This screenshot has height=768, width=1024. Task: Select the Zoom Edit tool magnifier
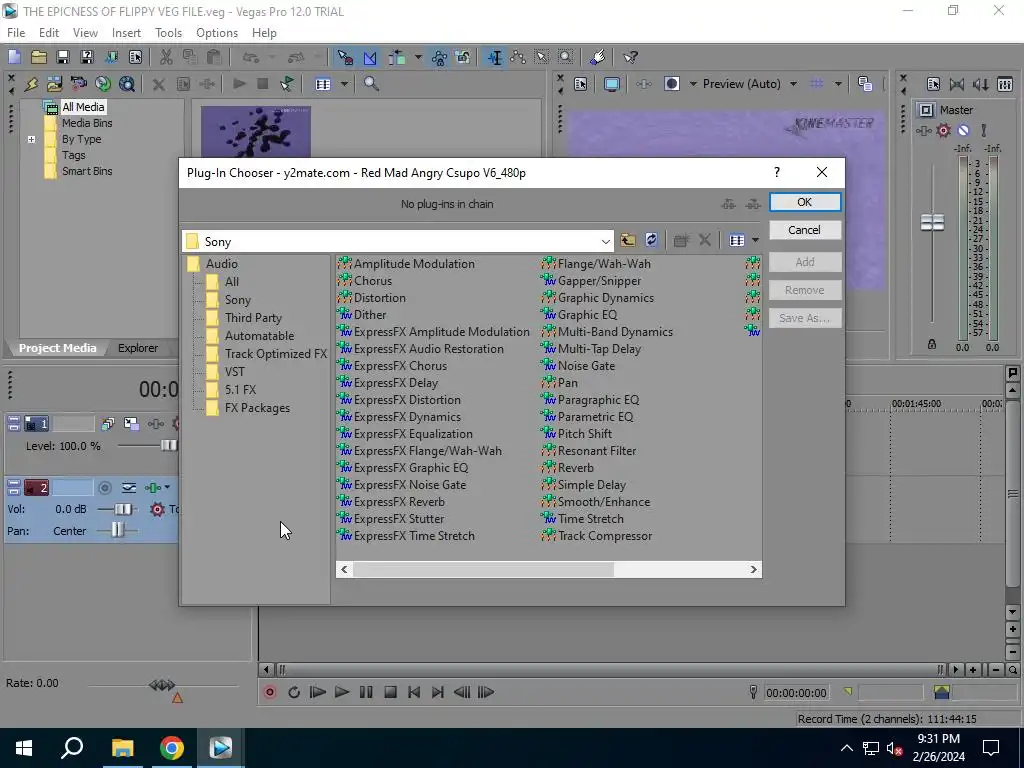tap(566, 57)
